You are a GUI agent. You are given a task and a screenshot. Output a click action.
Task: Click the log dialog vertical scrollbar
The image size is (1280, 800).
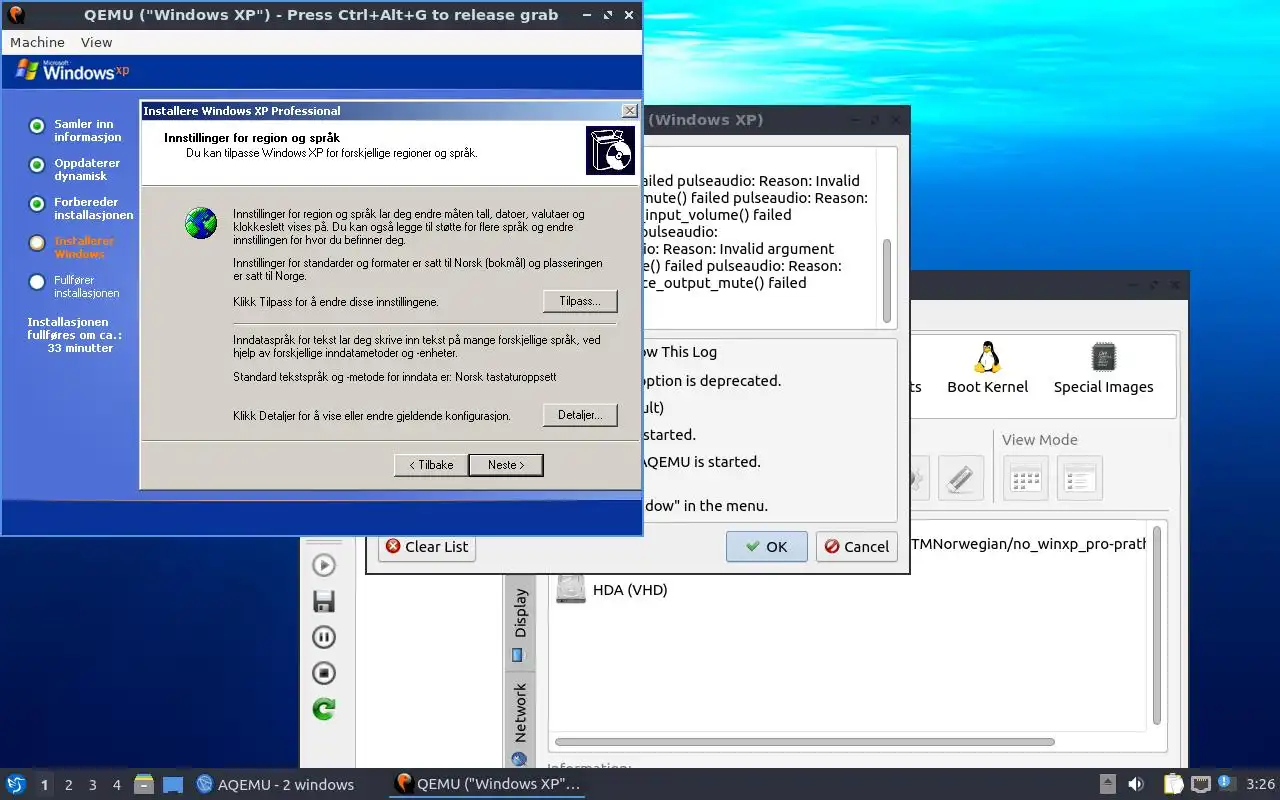tap(886, 280)
